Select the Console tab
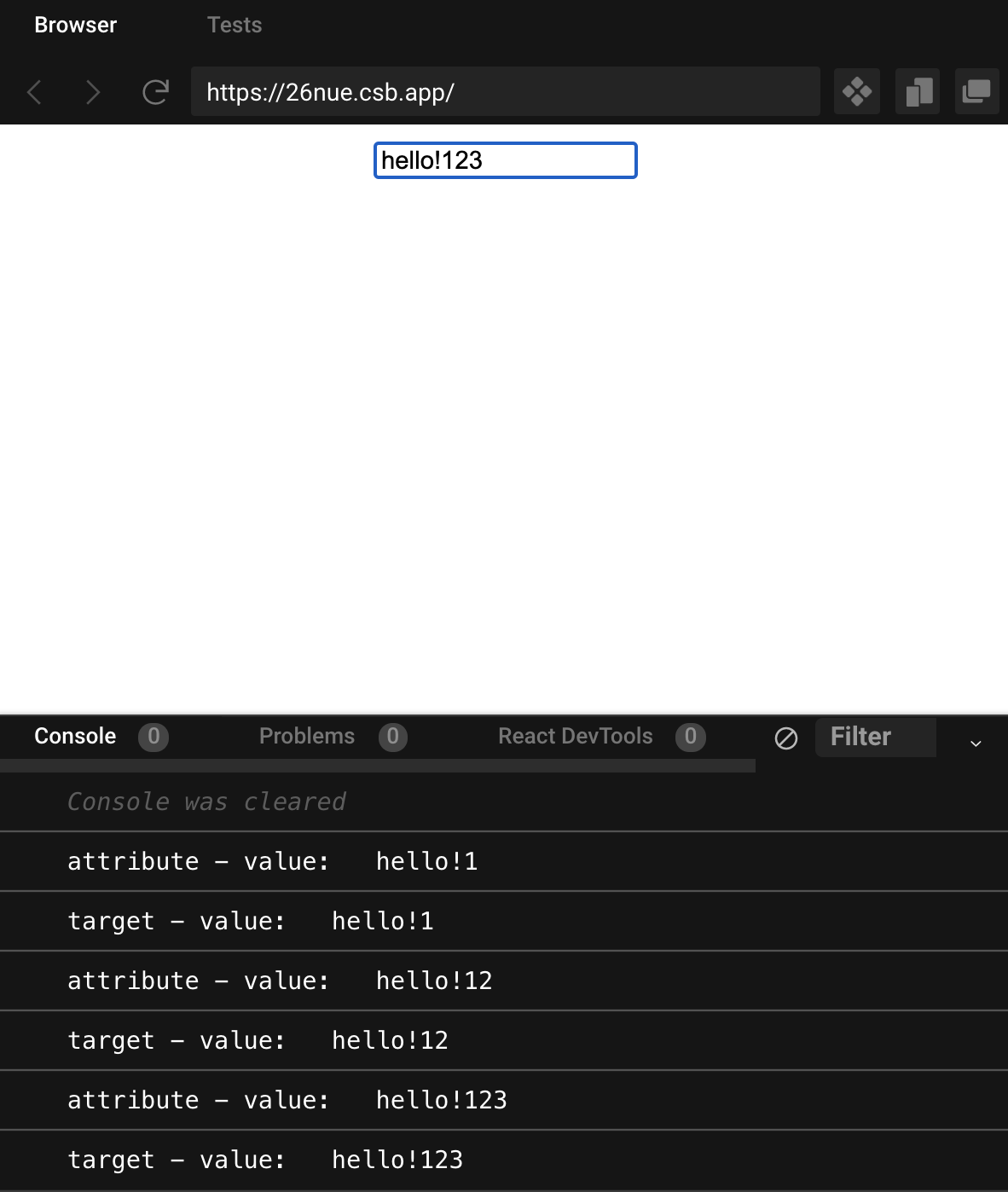 (x=75, y=736)
